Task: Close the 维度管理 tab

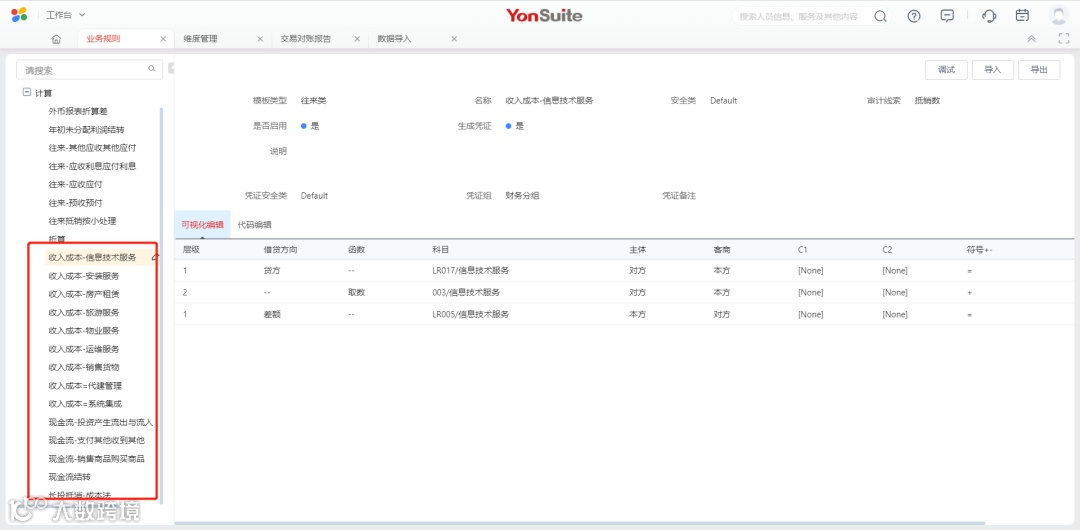Action: (x=260, y=39)
